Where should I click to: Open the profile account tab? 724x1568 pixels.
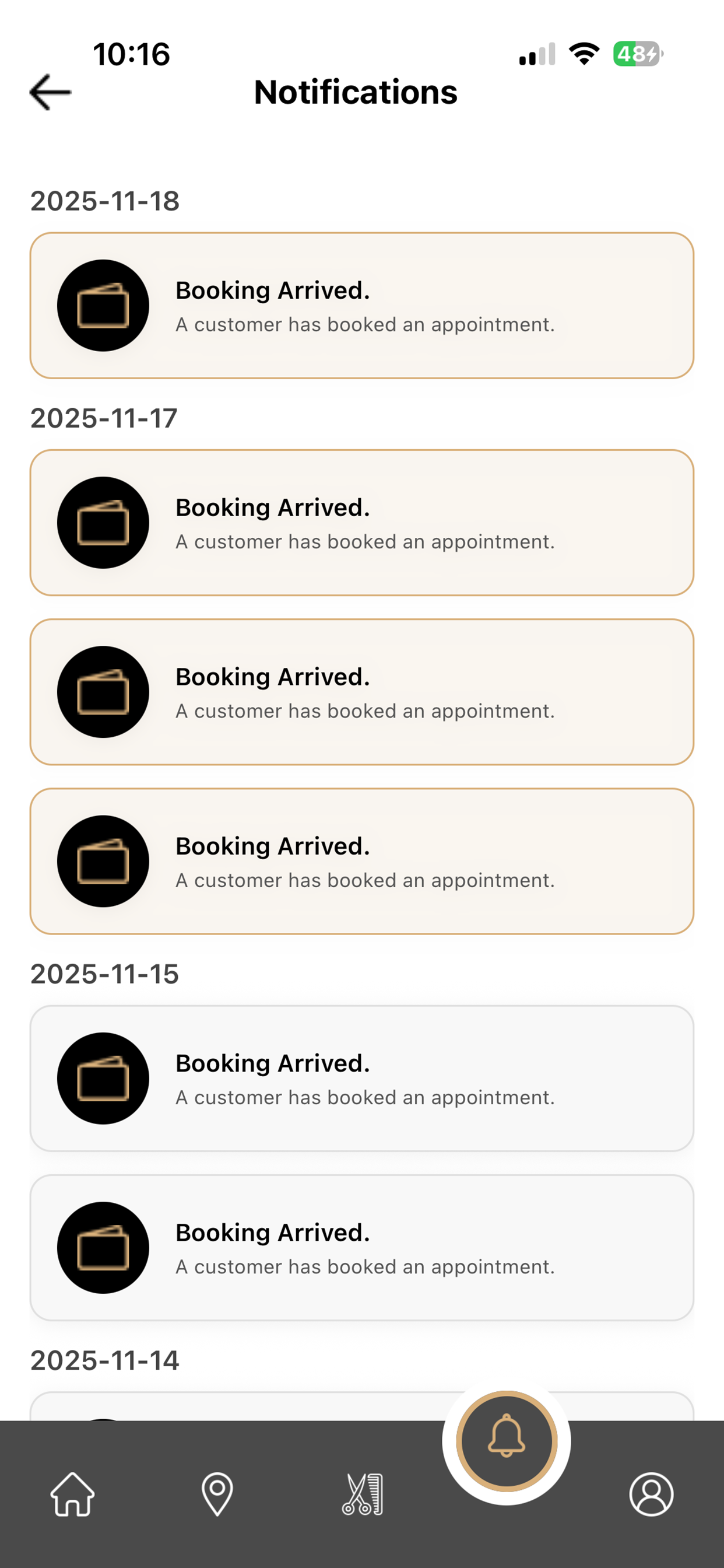coord(651,1494)
